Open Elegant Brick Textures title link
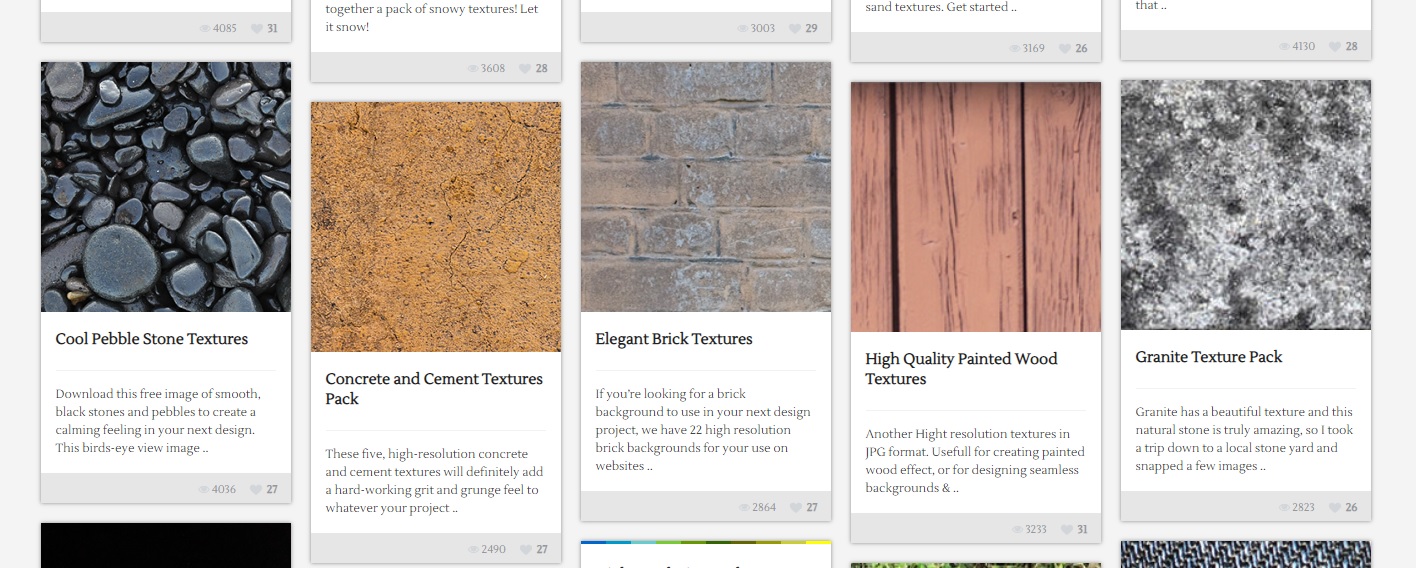 coord(674,339)
